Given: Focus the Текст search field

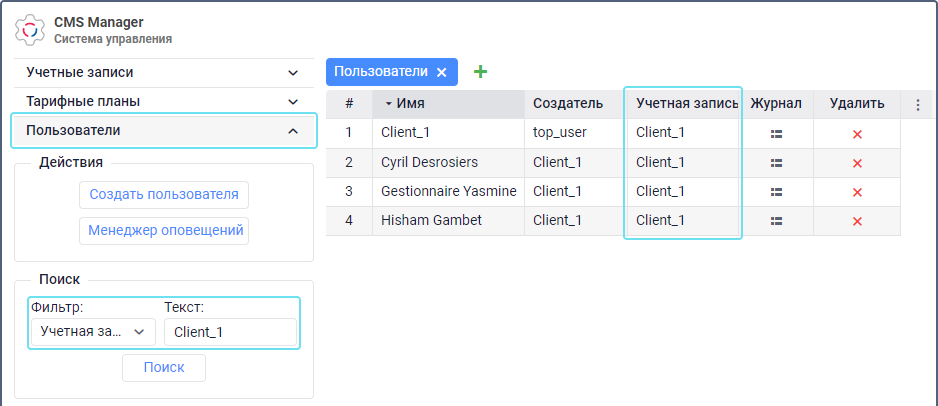Looking at the screenshot, I should coord(229,332).
